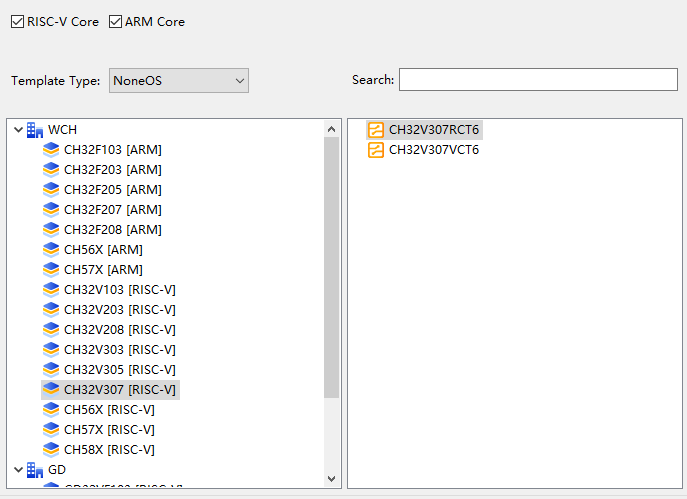Uncheck the RISC-V Core checkbox

[x=18, y=21]
